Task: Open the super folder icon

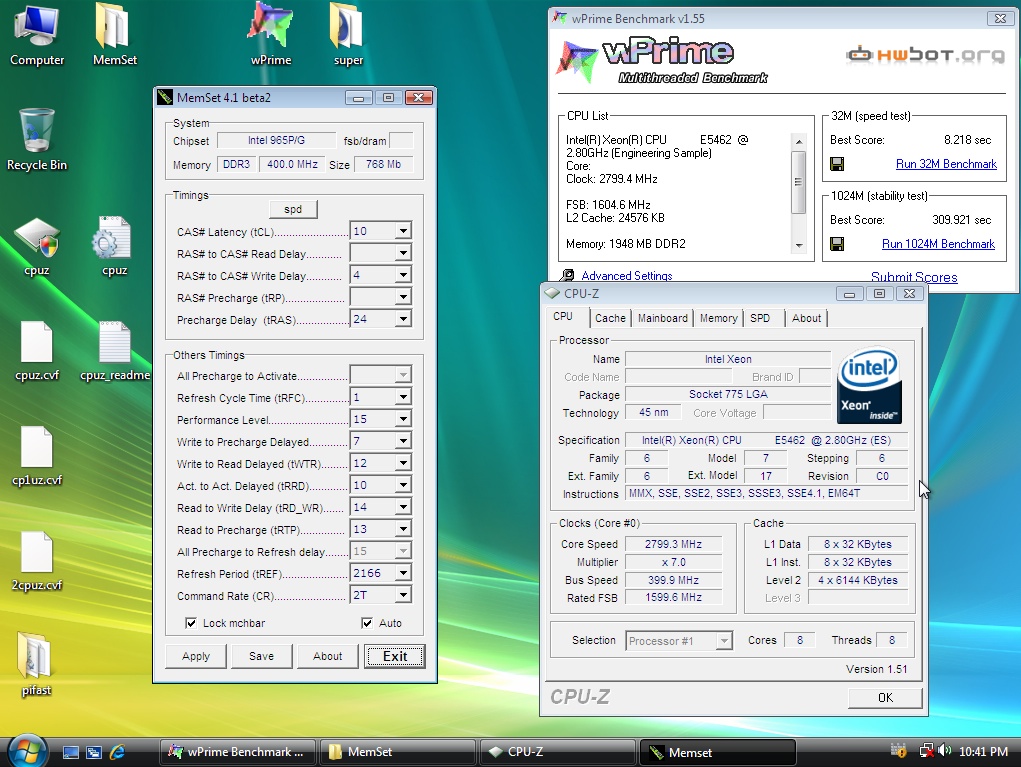Action: tap(348, 34)
